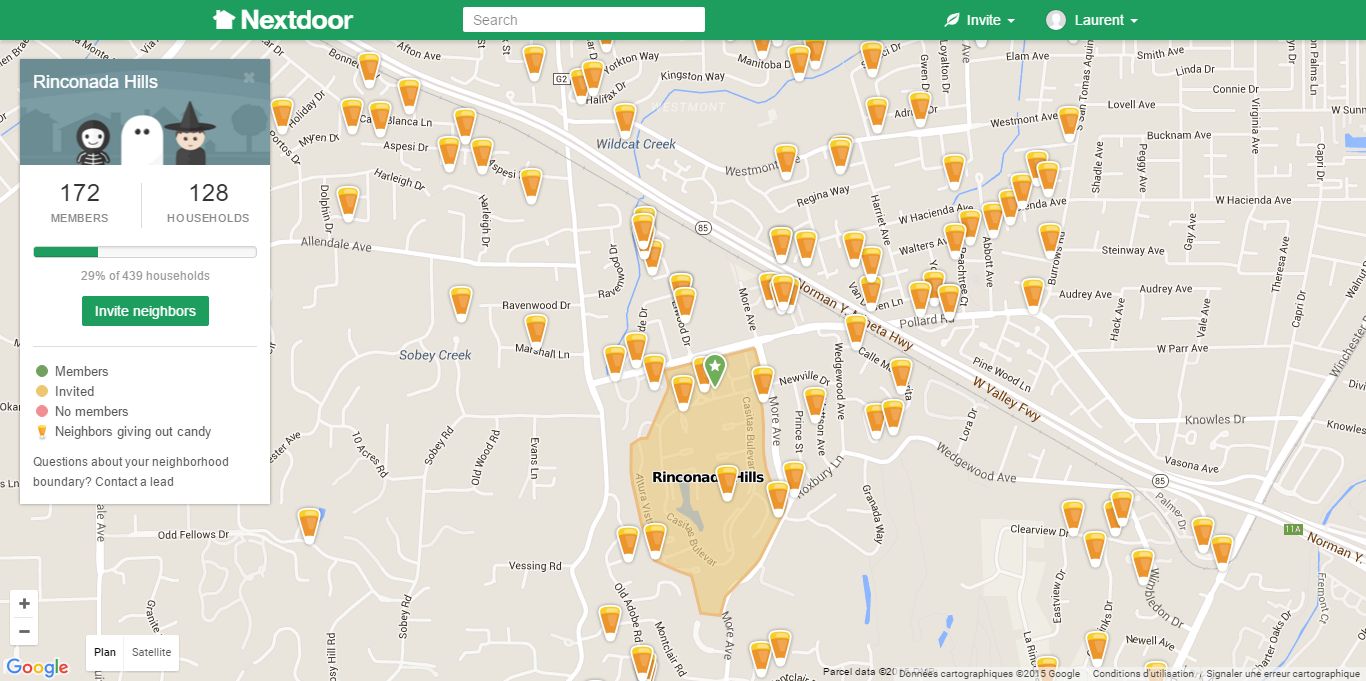This screenshot has width=1366, height=681.
Task: Click candy corn marker near Newell Ave
Action: pyautogui.click(x=1097, y=649)
